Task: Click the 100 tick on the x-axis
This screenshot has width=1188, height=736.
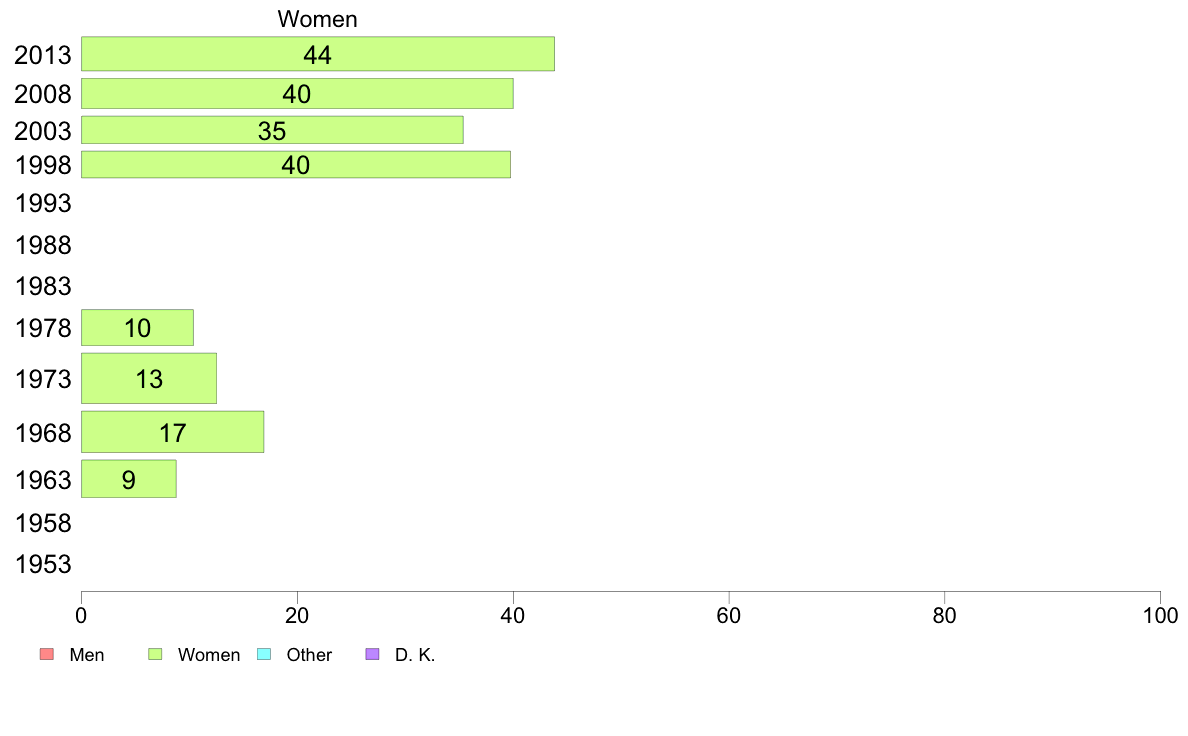Action: [x=1160, y=615]
